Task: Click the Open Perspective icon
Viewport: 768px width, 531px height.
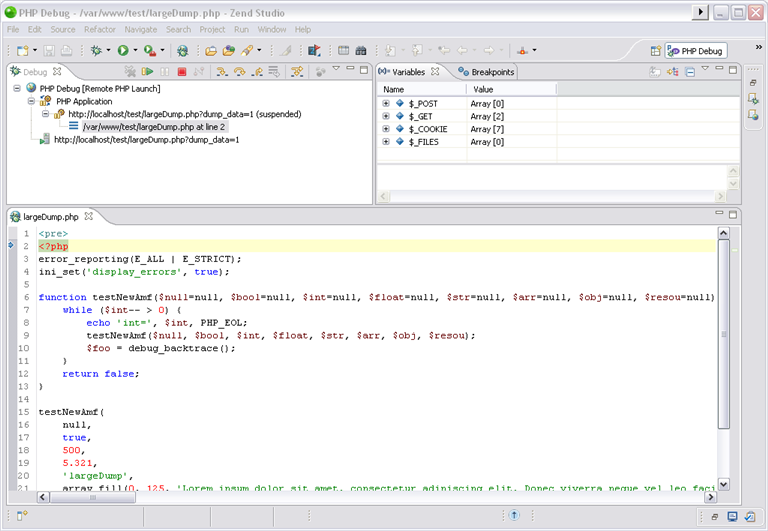Action: pos(656,50)
